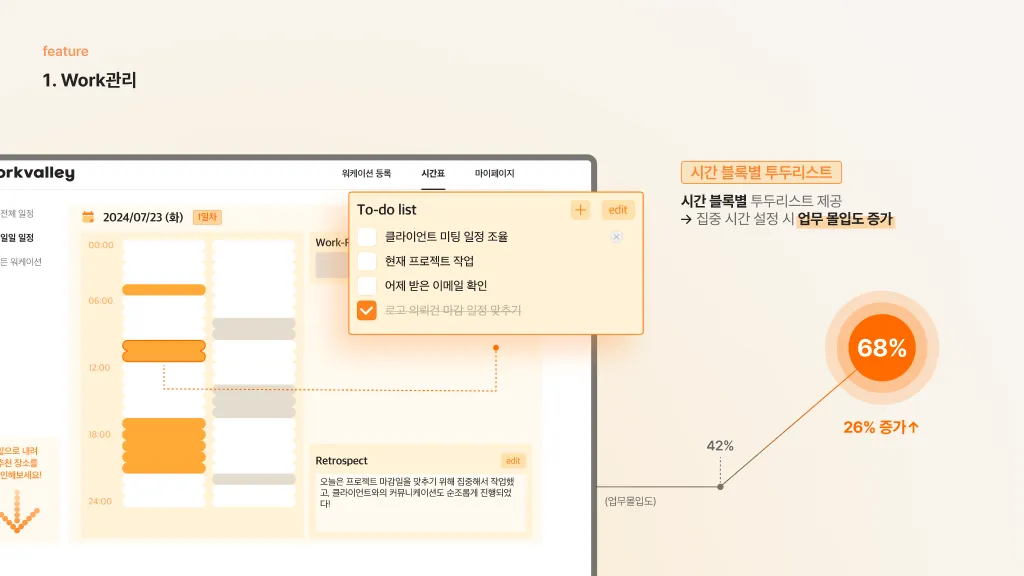This screenshot has height=576, width=1024.
Task: Click the 현재 프로젝트 작업 task text
Action: point(429,261)
